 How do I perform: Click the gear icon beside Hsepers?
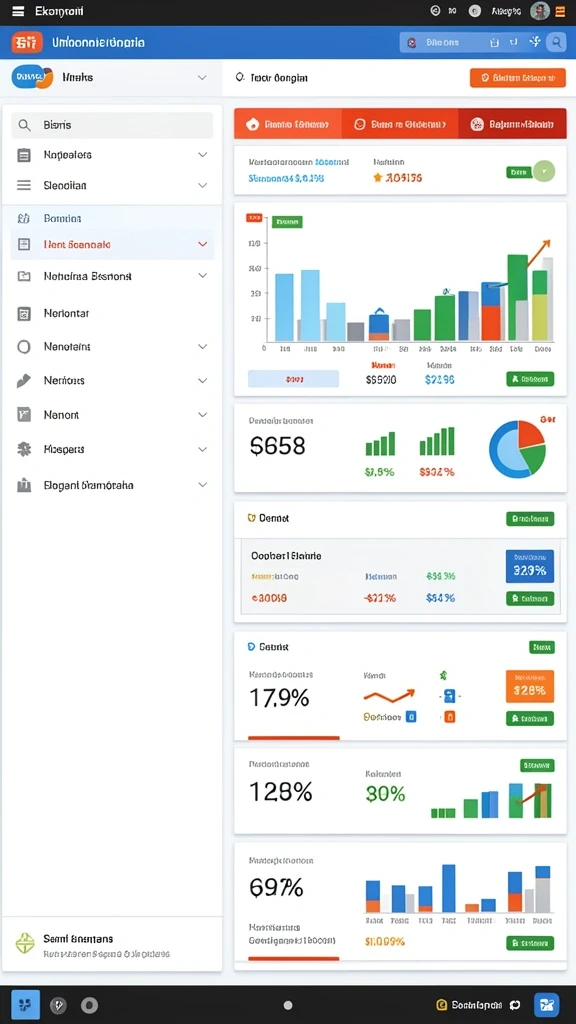coord(24,449)
